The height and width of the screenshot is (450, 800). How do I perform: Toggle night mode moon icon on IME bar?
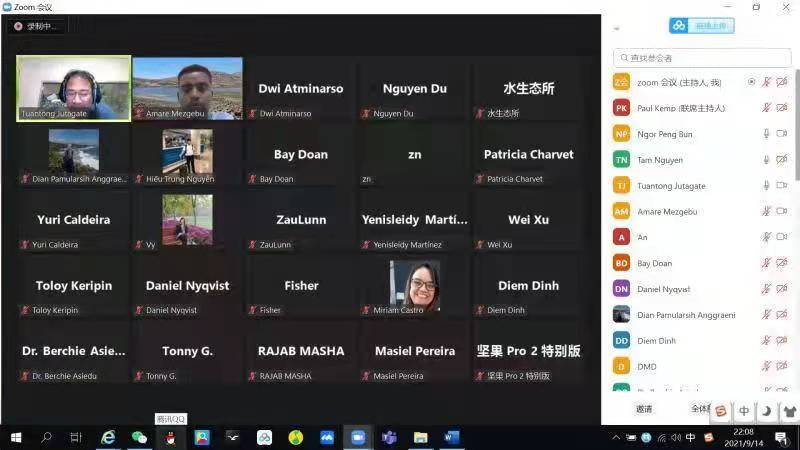[x=767, y=411]
